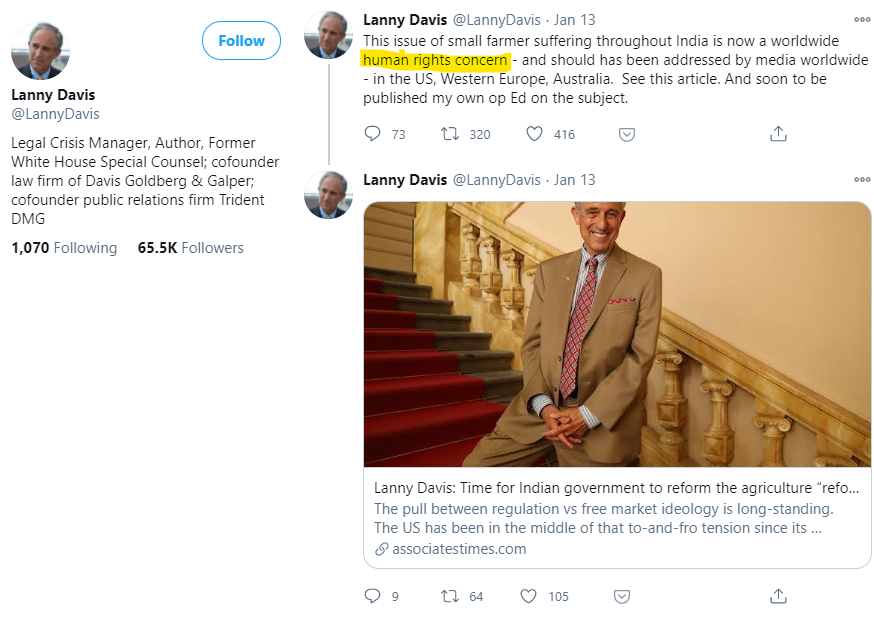Open the @LannyDavis handle in profile sidebar

click(55, 114)
